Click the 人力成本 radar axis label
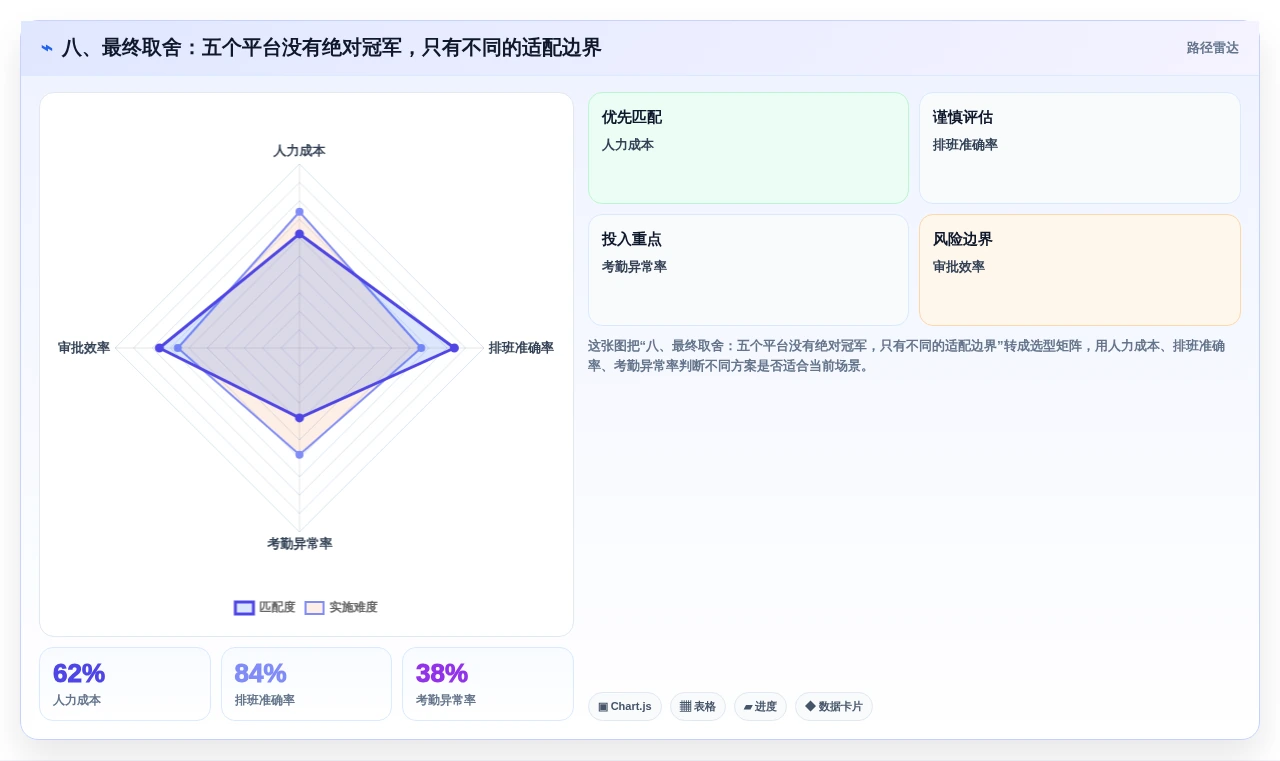 pos(299,151)
